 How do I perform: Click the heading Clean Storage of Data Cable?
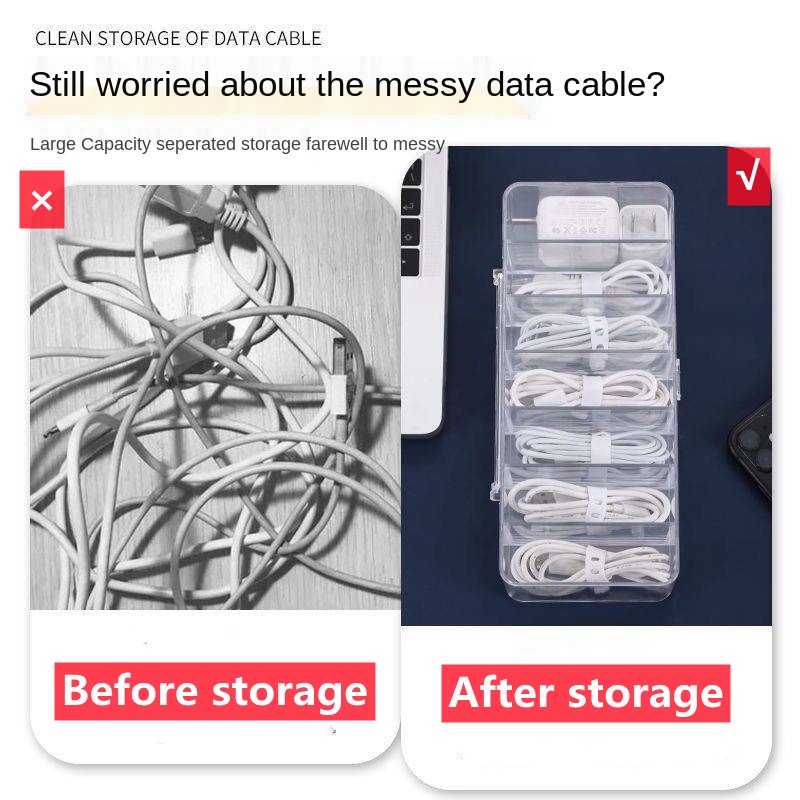point(178,38)
